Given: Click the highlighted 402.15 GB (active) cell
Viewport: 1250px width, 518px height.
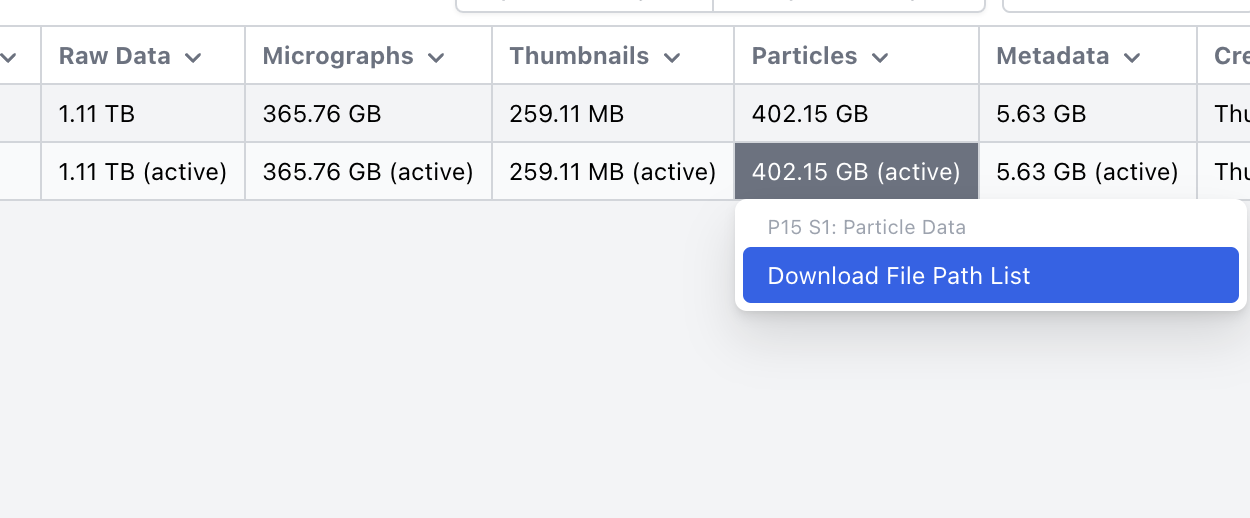Looking at the screenshot, I should (856, 172).
